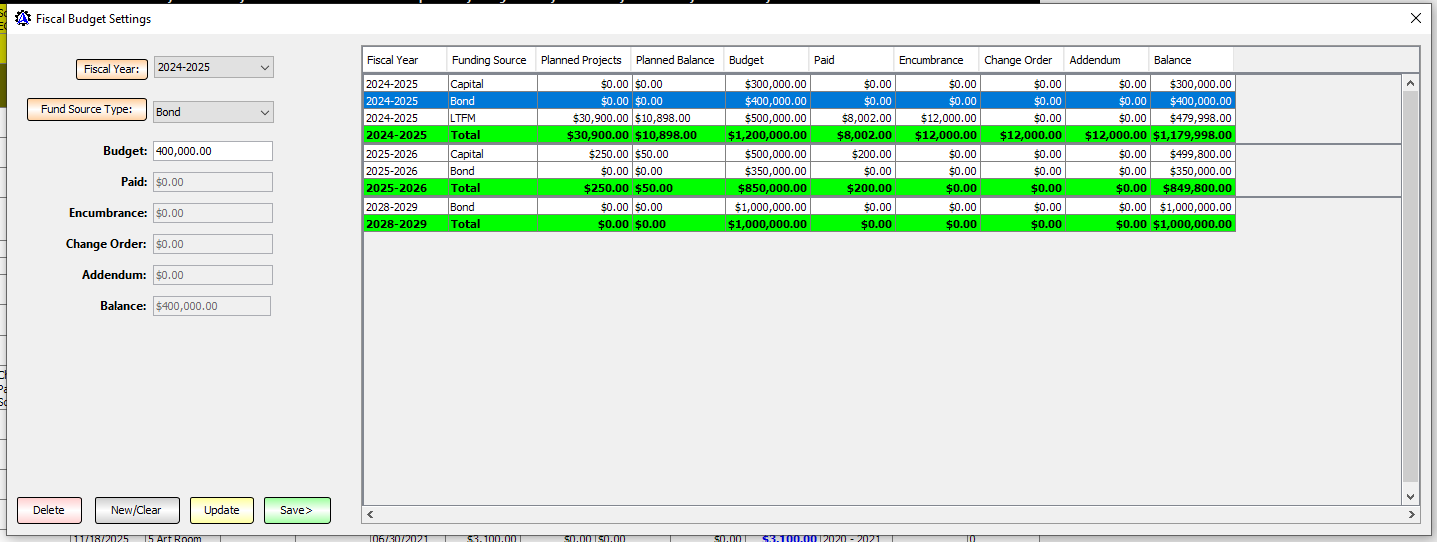Image resolution: width=1437 pixels, height=542 pixels.
Task: Click the yellow Update button
Action: (221, 510)
